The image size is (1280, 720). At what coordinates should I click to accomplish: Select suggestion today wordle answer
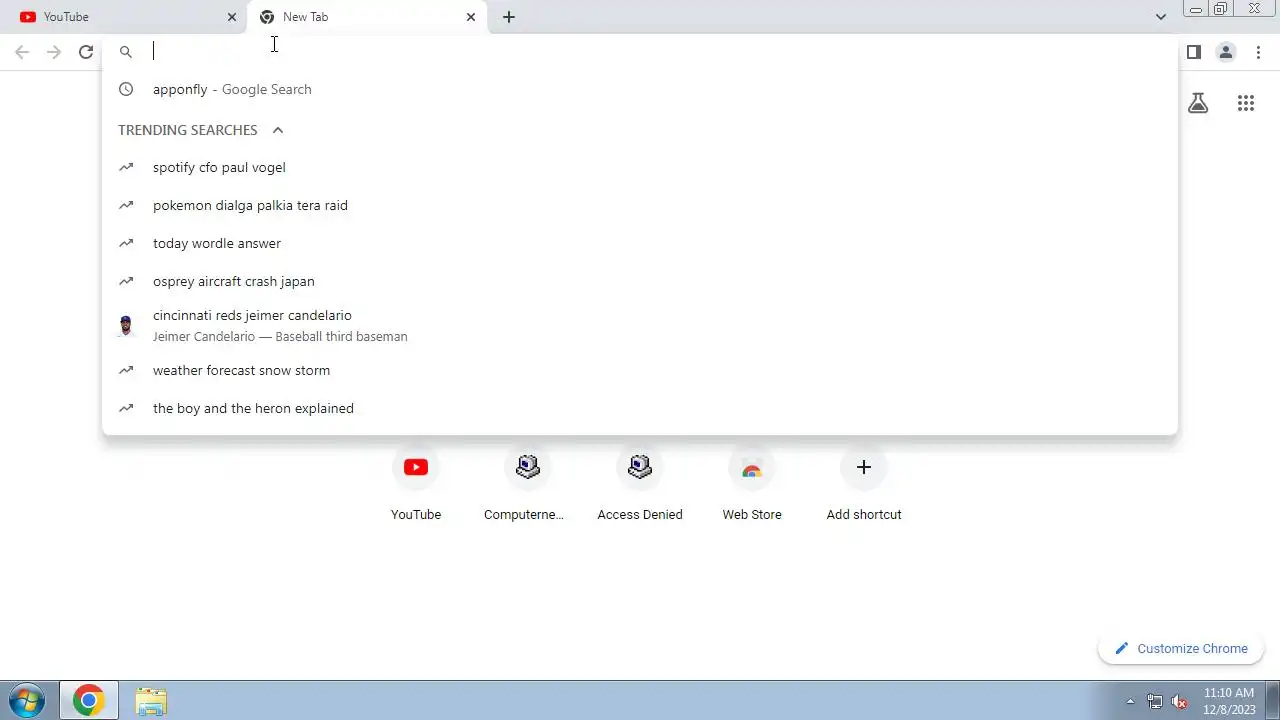point(640,243)
